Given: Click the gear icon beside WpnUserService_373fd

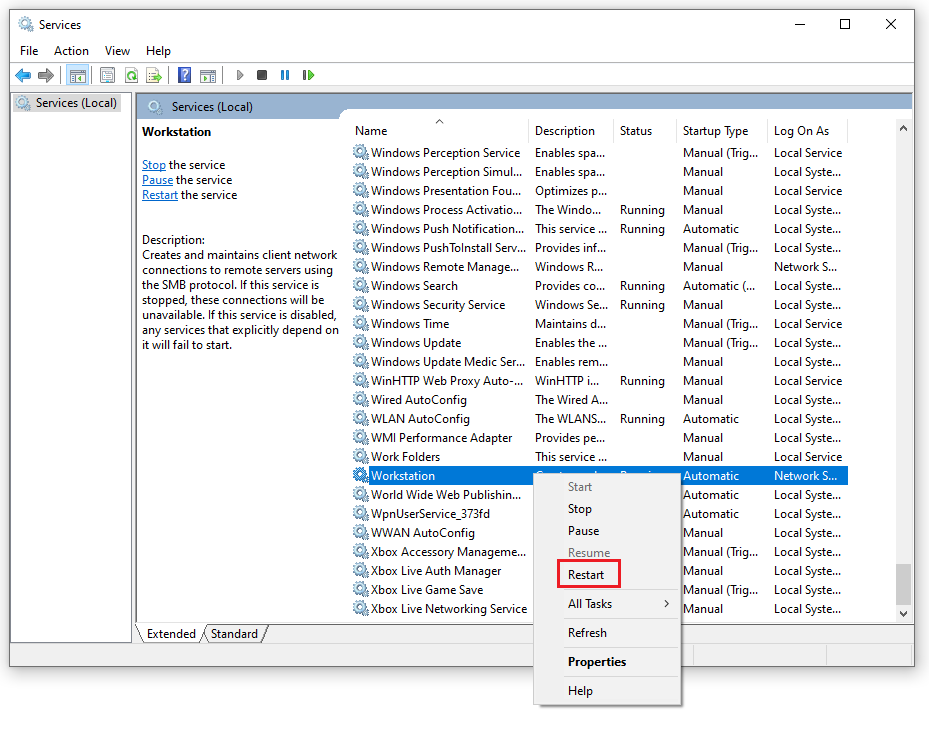Looking at the screenshot, I should click(x=361, y=514).
